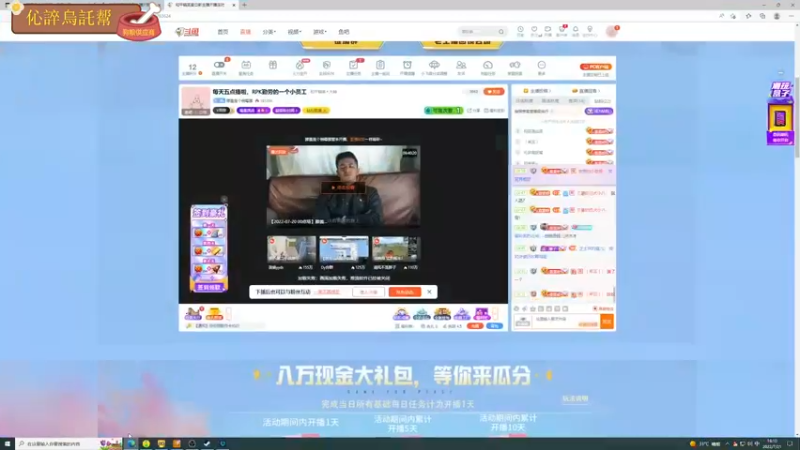This screenshot has height=450, width=800.
Task: Click the green button under stream title
Action: (443, 110)
